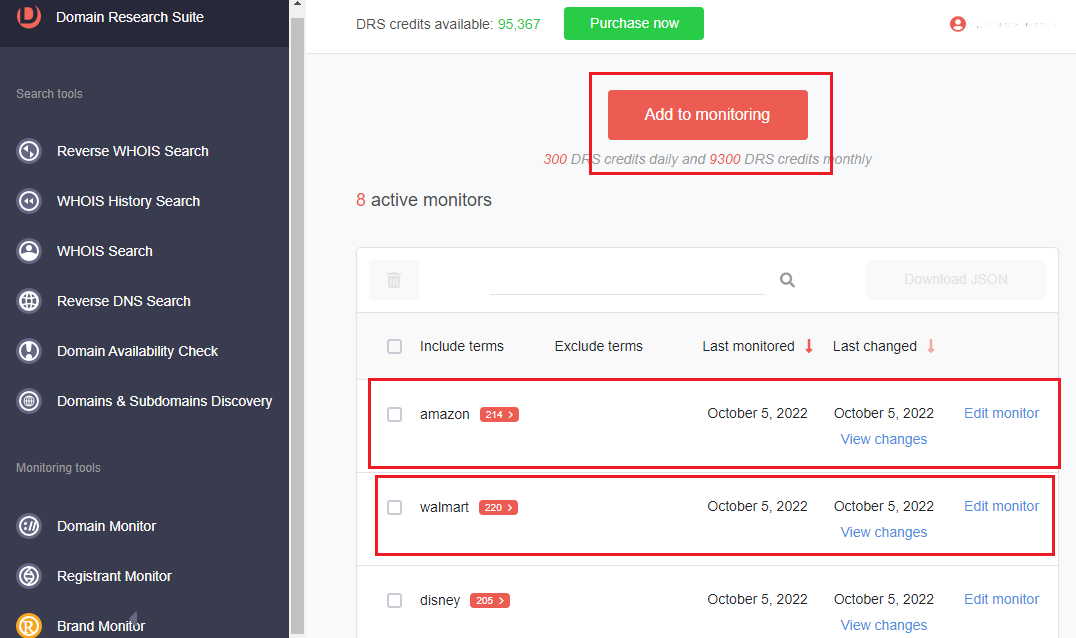Image resolution: width=1076 pixels, height=638 pixels.
Task: Click the sidebar scroll up arrow
Action: [x=297, y=4]
